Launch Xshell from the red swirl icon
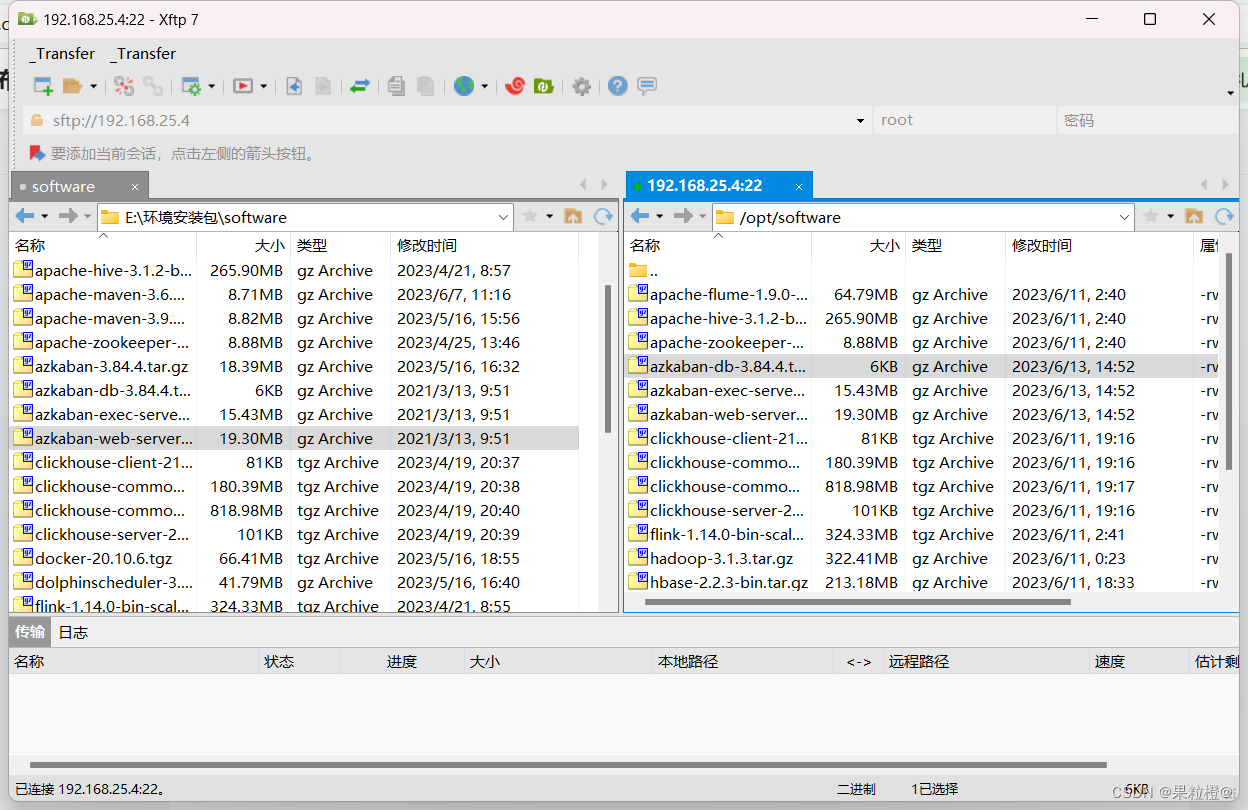The image size is (1248, 810). 515,86
